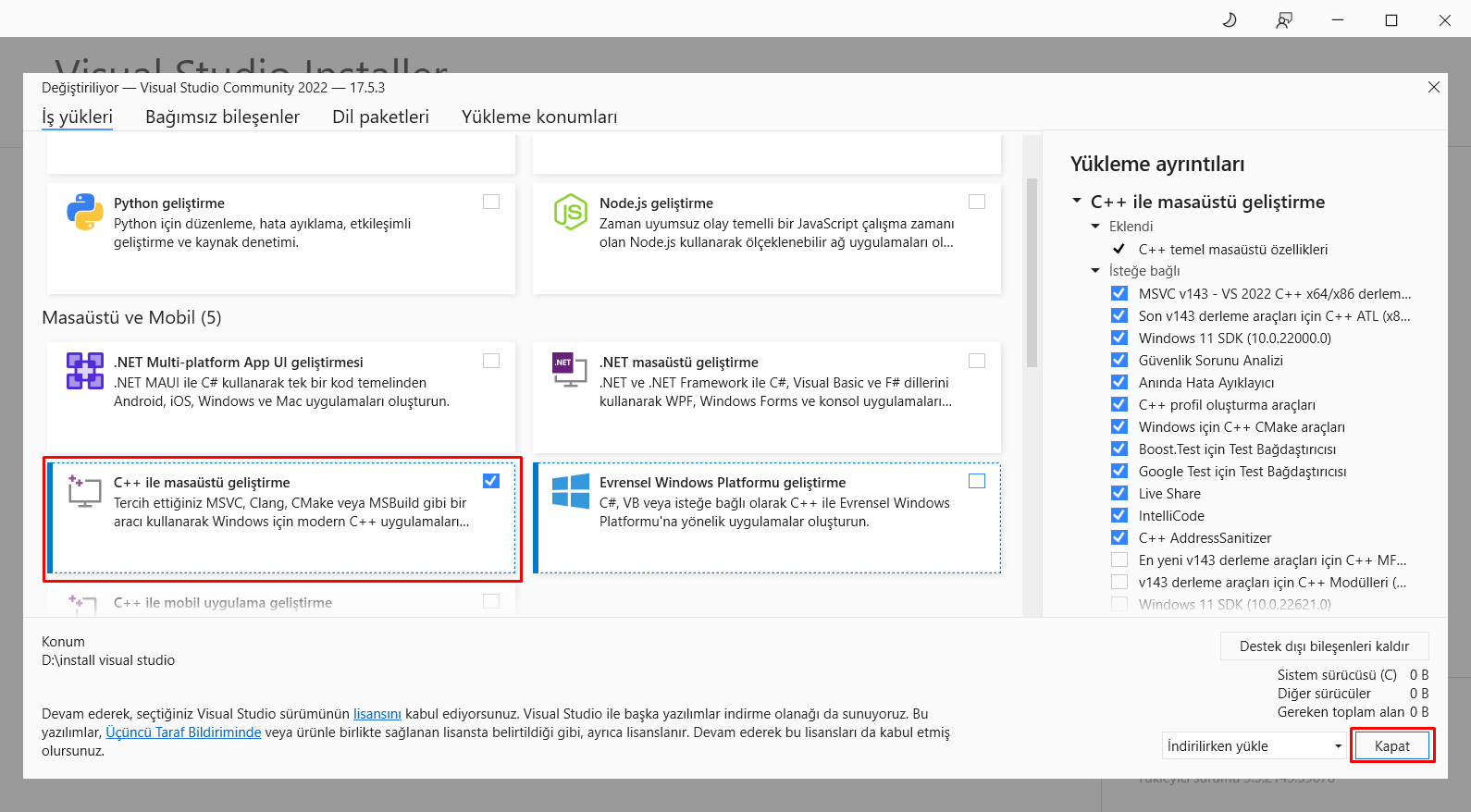Screen dimensions: 1471x812
Task: Check v143 C++ Modülleri option
Action: pyautogui.click(x=1119, y=582)
